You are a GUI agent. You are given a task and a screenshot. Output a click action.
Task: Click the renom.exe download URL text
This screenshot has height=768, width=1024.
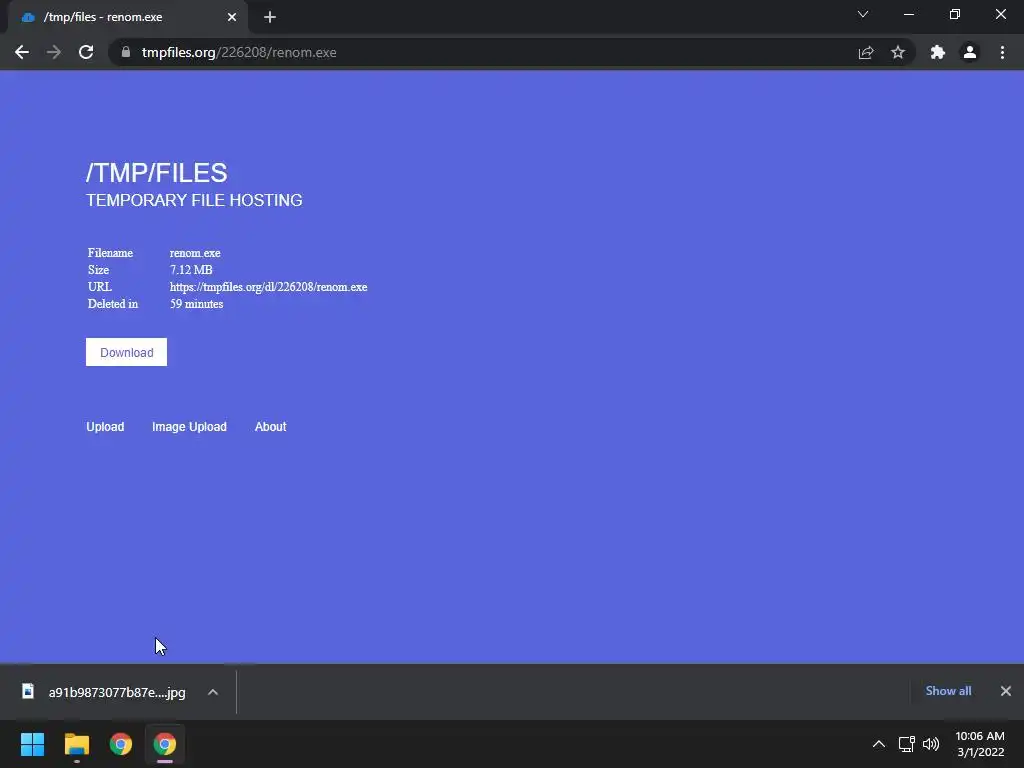(x=268, y=287)
